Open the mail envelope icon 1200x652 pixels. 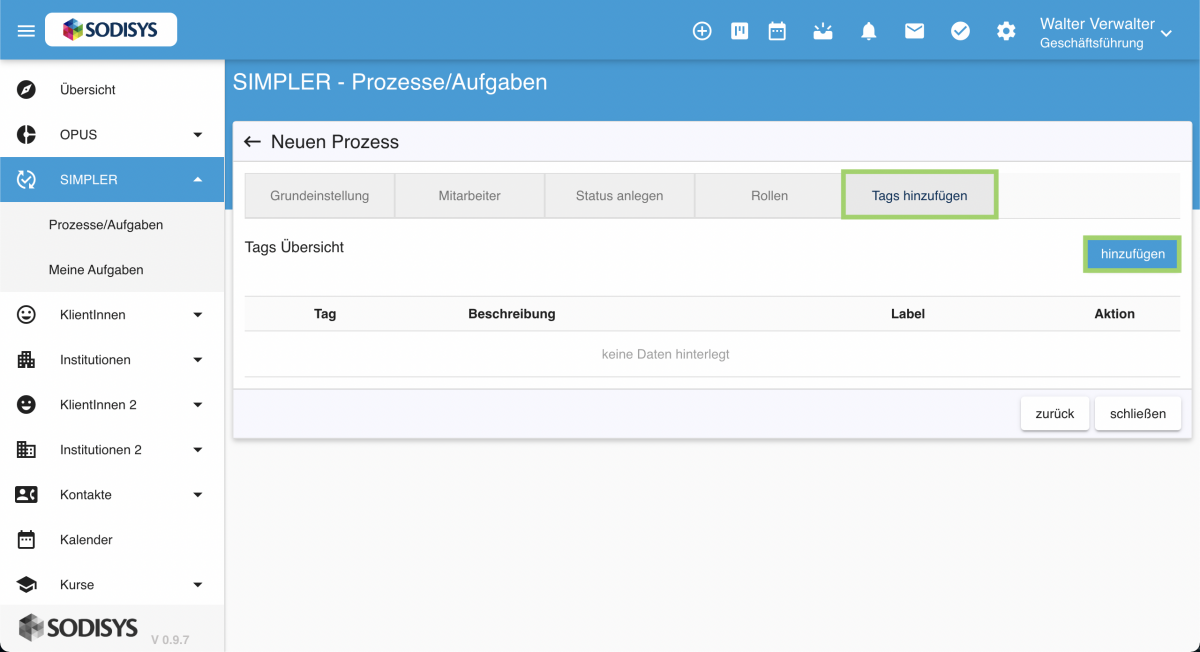click(x=914, y=31)
